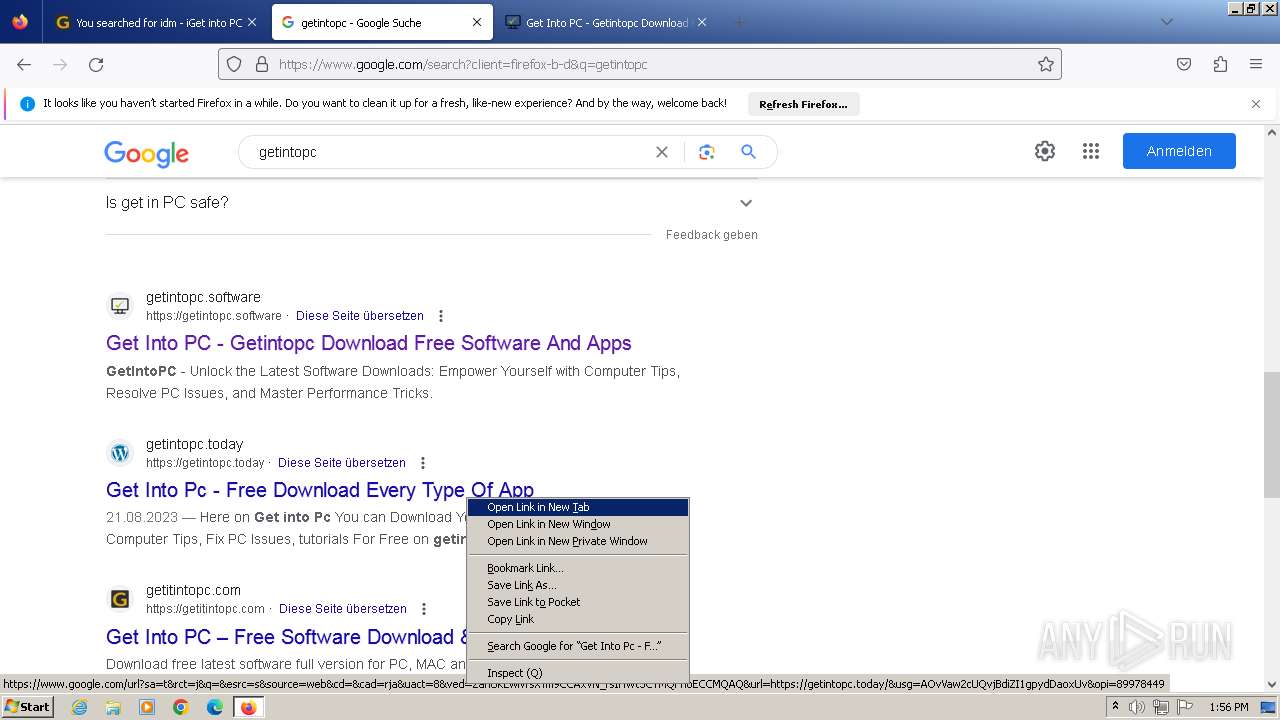Open more options for getintopc.today result

coord(422,463)
